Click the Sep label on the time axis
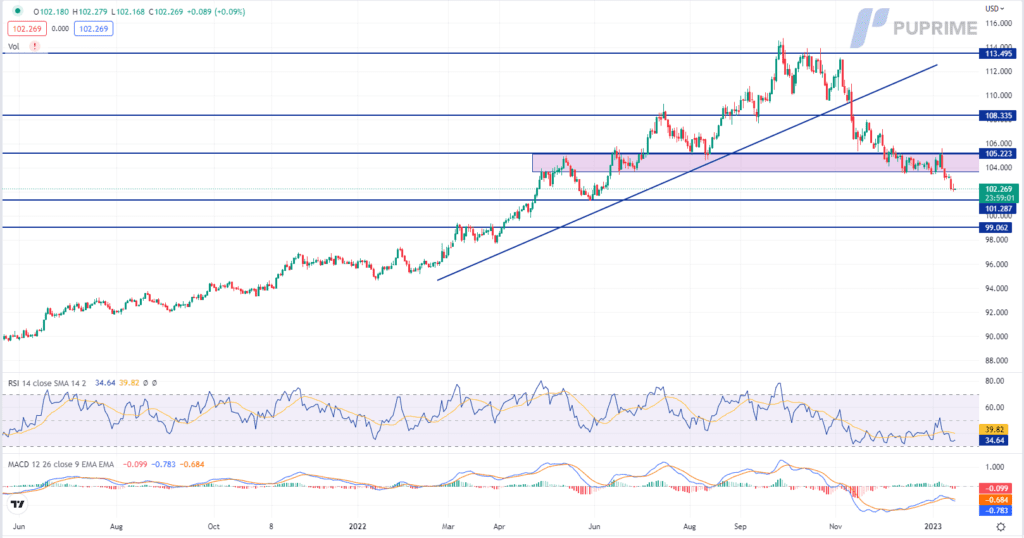Screen dimensions: 1024x538 tap(740, 526)
